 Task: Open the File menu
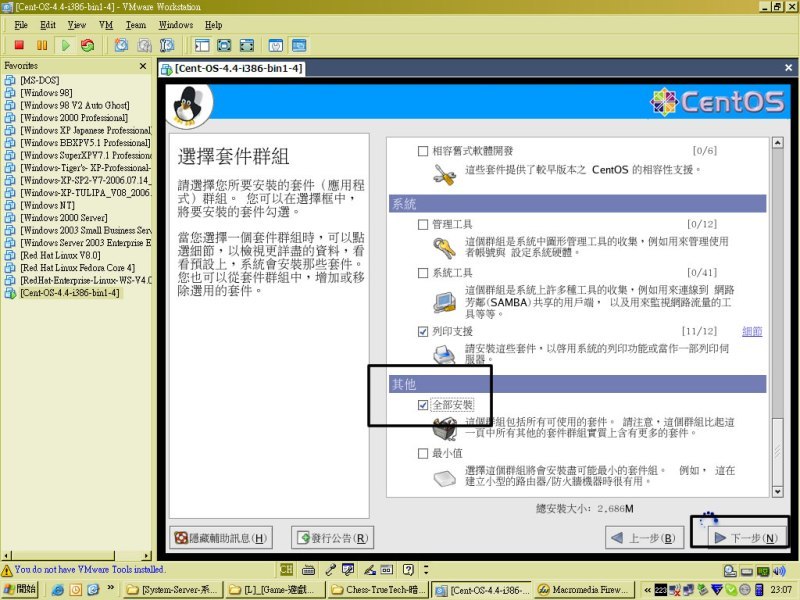click(21, 25)
